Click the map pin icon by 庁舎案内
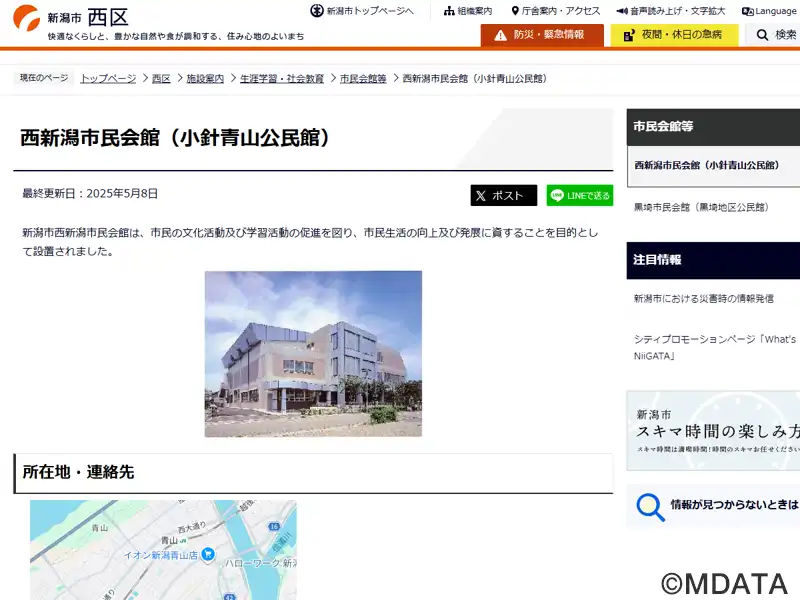Viewport: 800px width, 600px height. coord(515,11)
